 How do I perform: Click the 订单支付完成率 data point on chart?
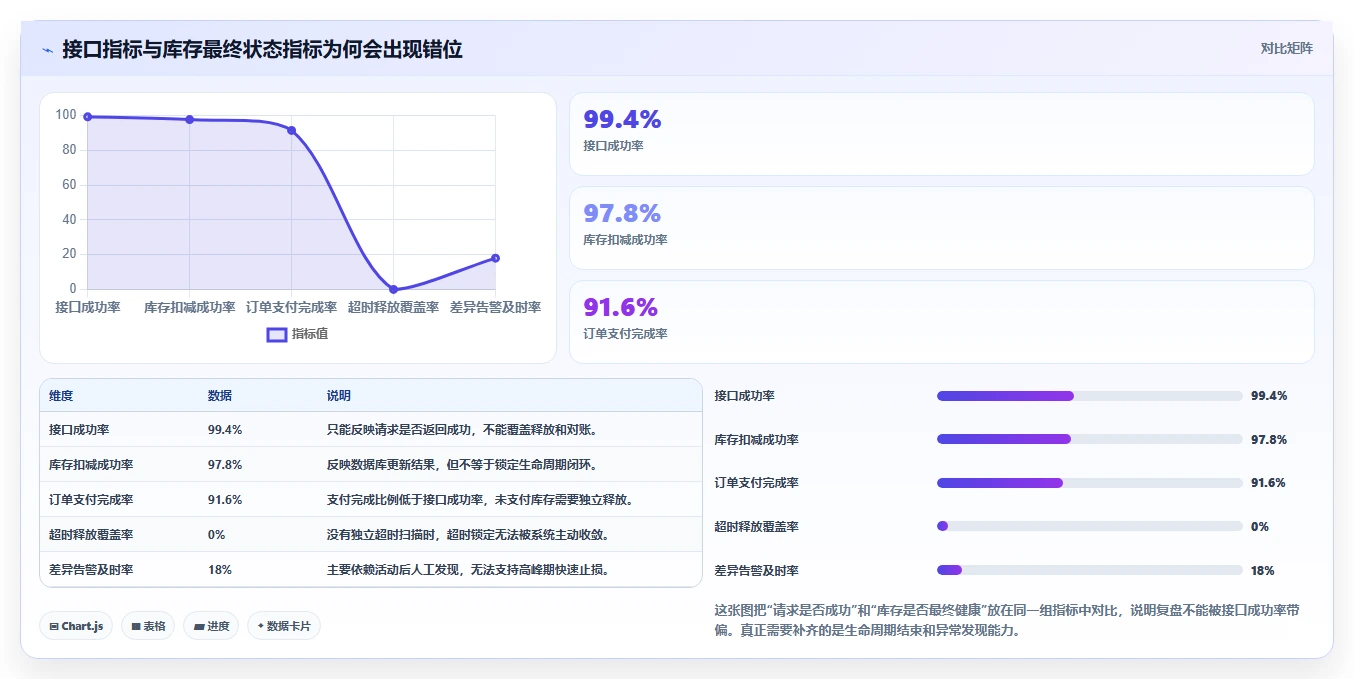coord(292,130)
